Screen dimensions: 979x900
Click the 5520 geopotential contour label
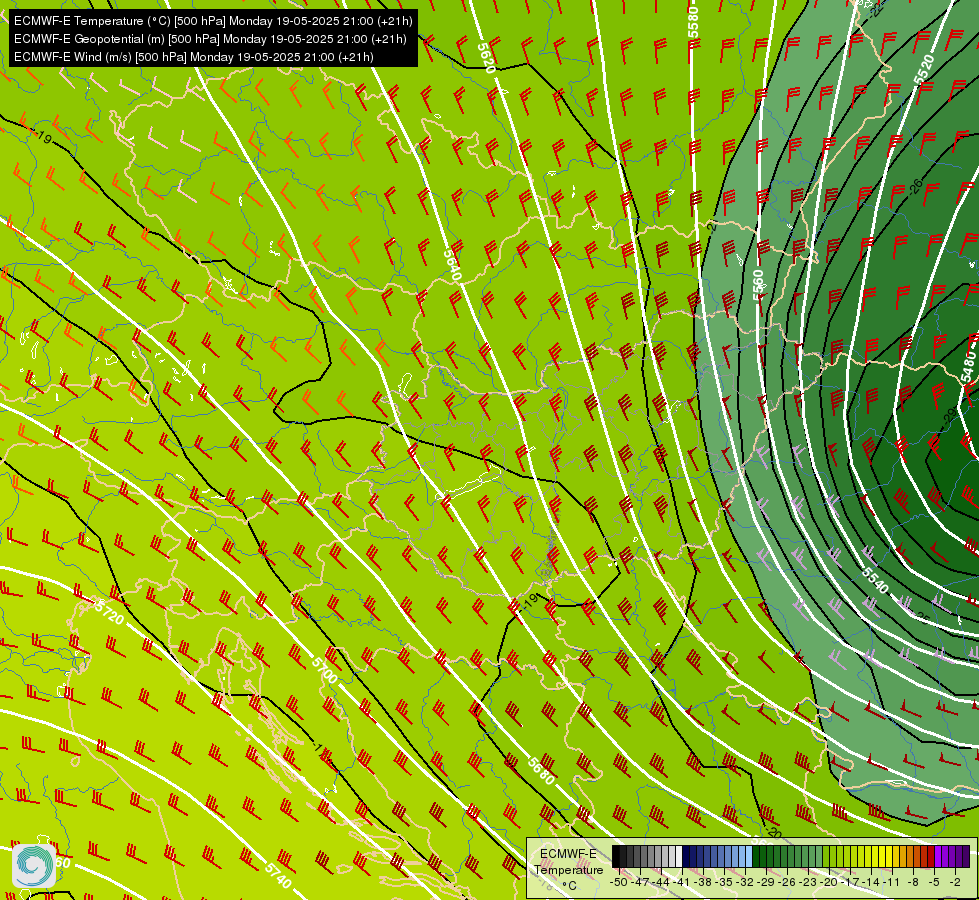(923, 69)
